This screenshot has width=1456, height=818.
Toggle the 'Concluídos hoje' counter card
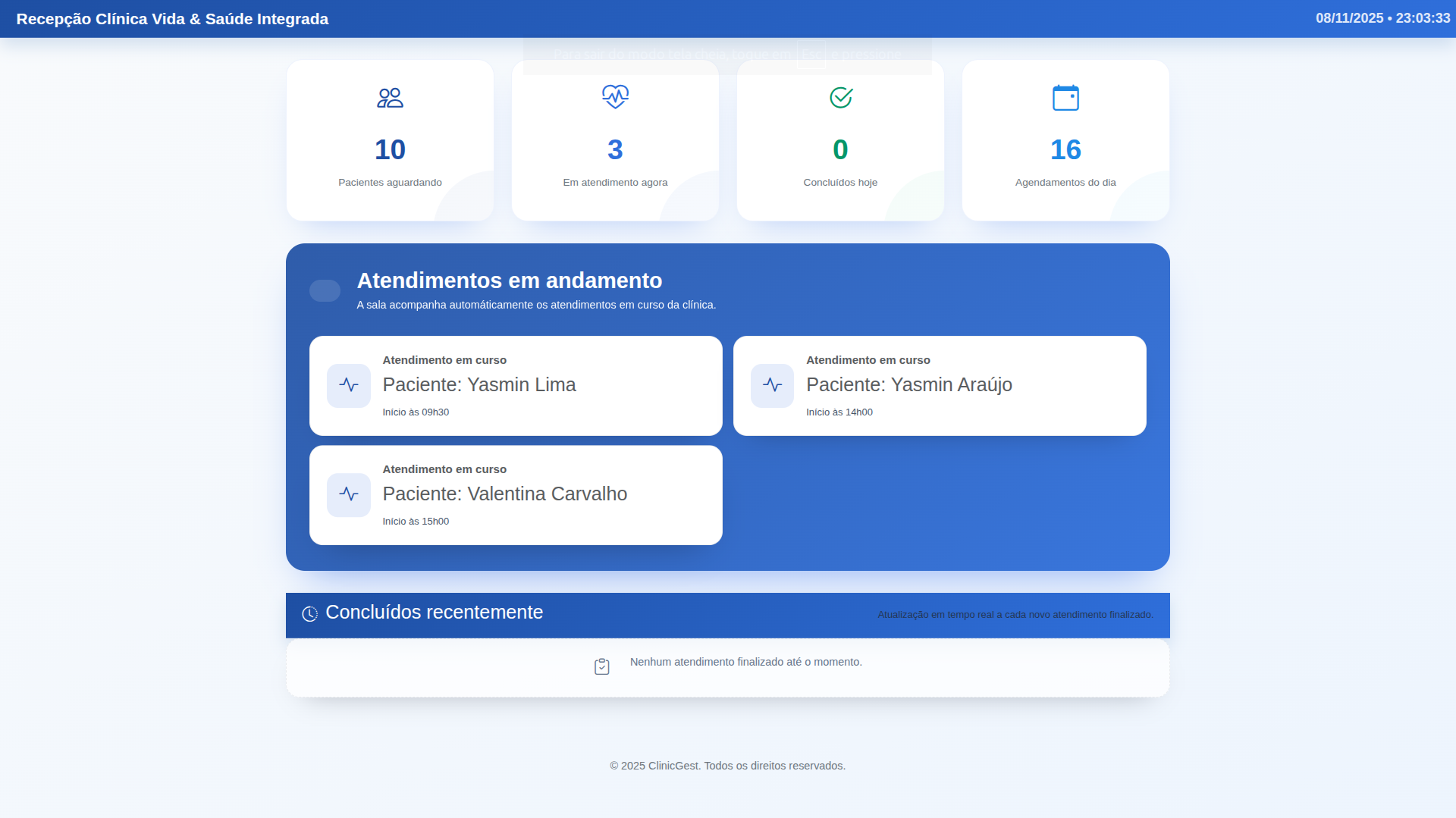[840, 140]
